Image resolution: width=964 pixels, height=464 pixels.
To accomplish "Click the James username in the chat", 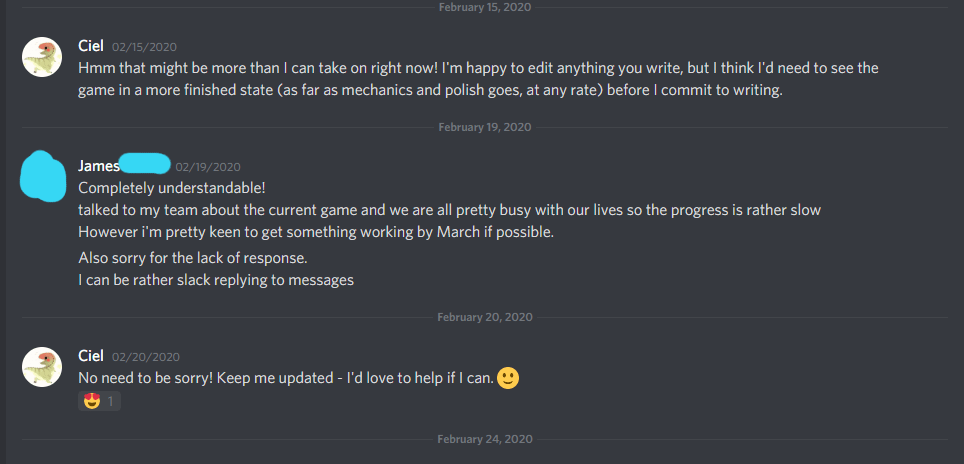I will pyautogui.click(x=98, y=166).
